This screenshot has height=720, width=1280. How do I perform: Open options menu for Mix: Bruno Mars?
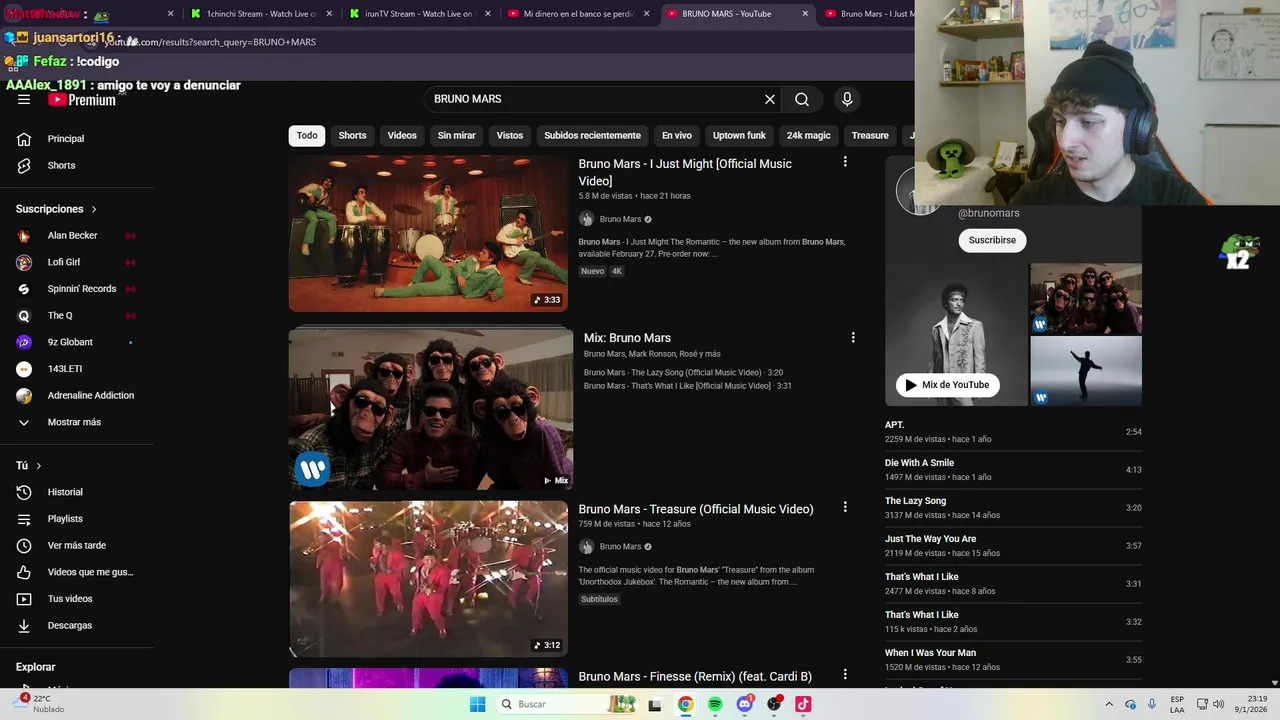(853, 338)
